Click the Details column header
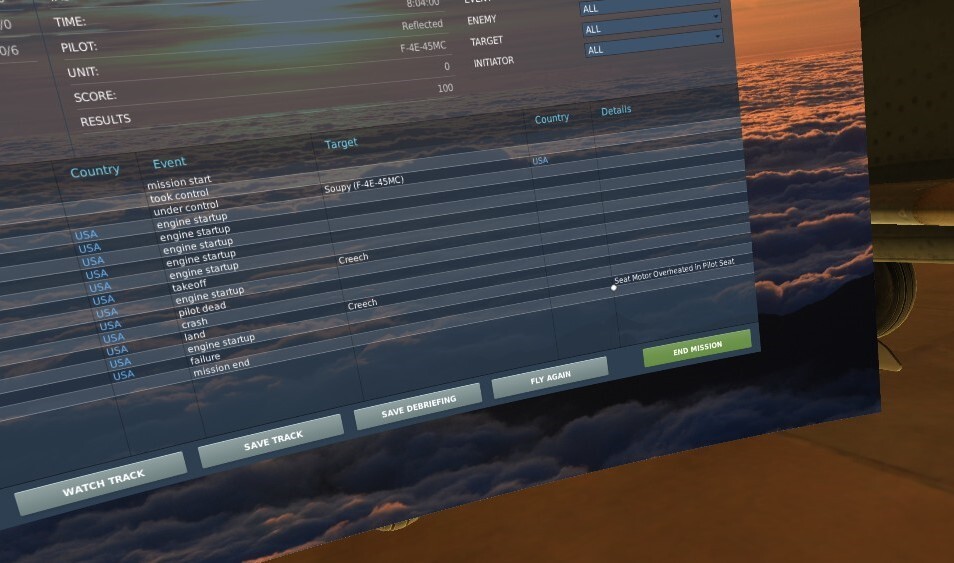 pyautogui.click(x=616, y=110)
